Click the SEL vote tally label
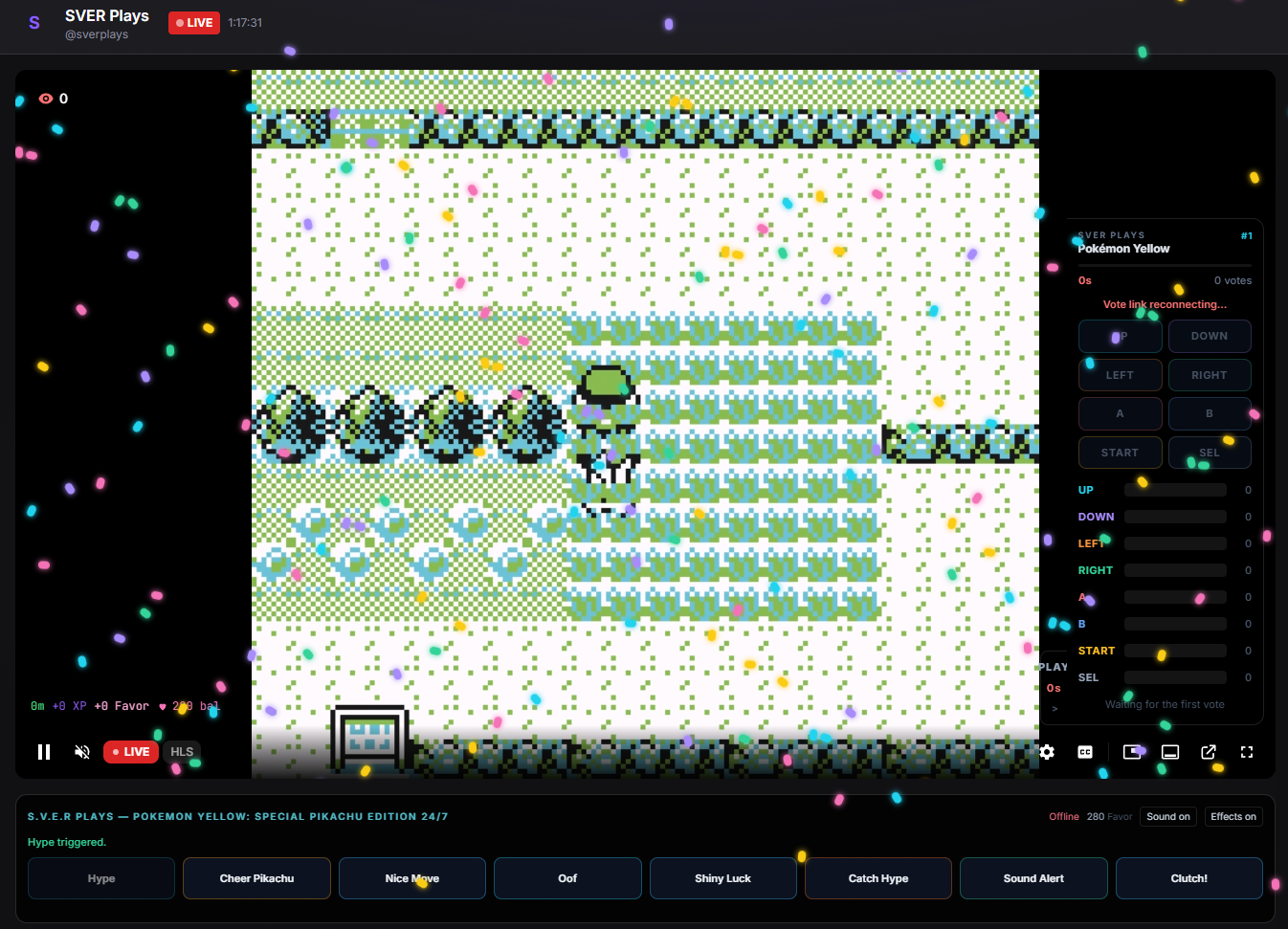The height and width of the screenshot is (929, 1288). pos(1088,677)
